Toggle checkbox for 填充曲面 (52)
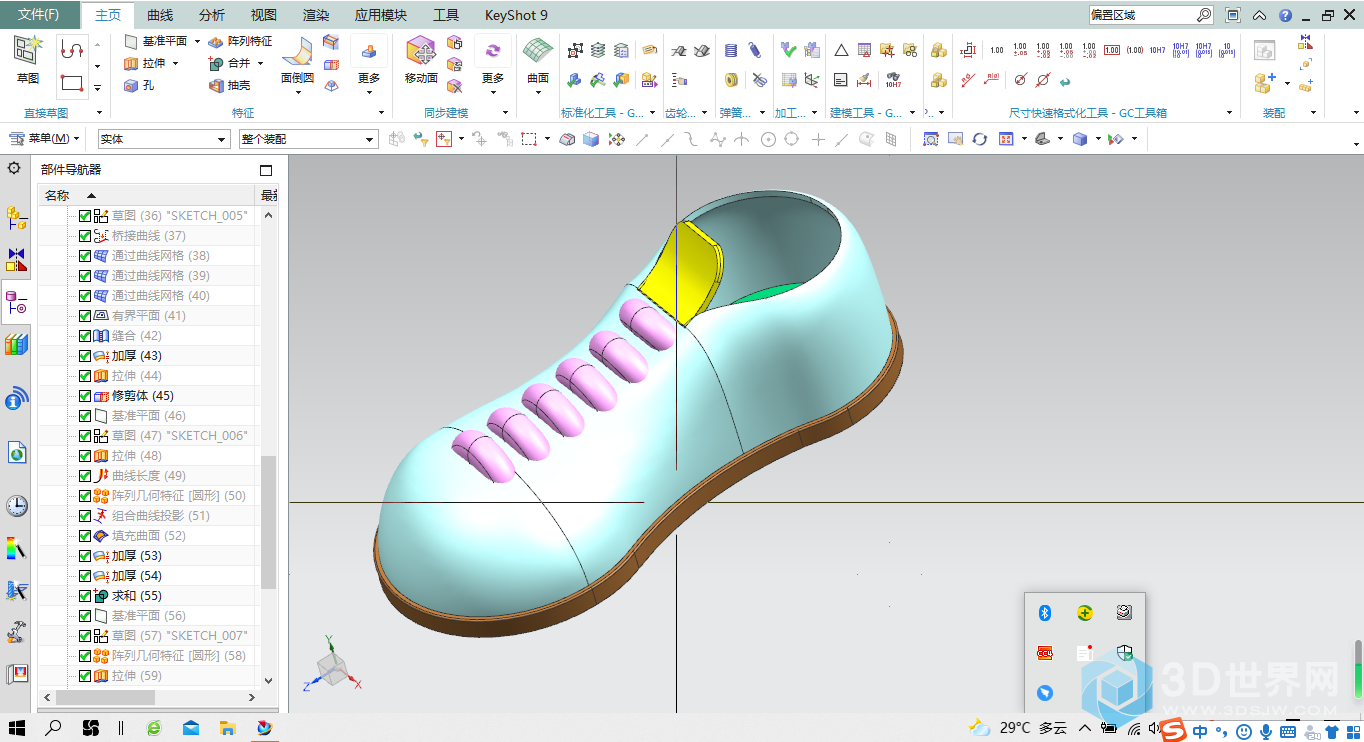 click(85, 536)
